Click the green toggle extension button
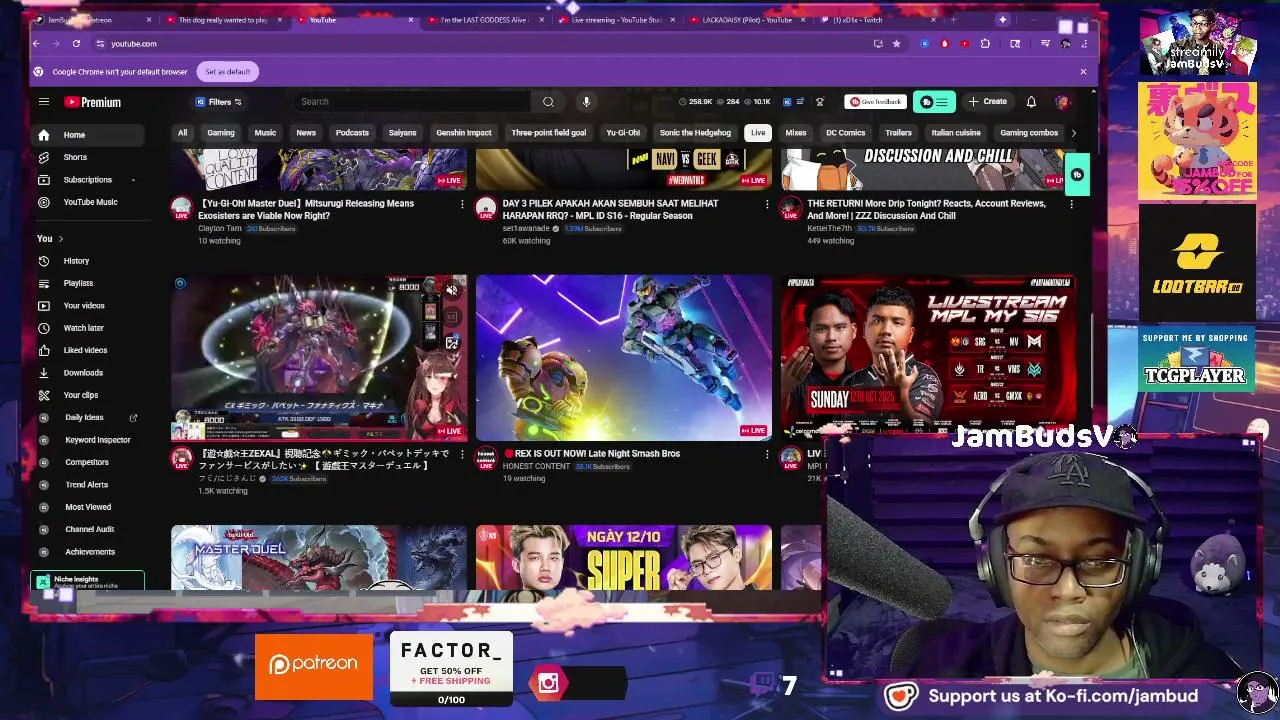Viewport: 1280px width, 720px height. pos(934,102)
